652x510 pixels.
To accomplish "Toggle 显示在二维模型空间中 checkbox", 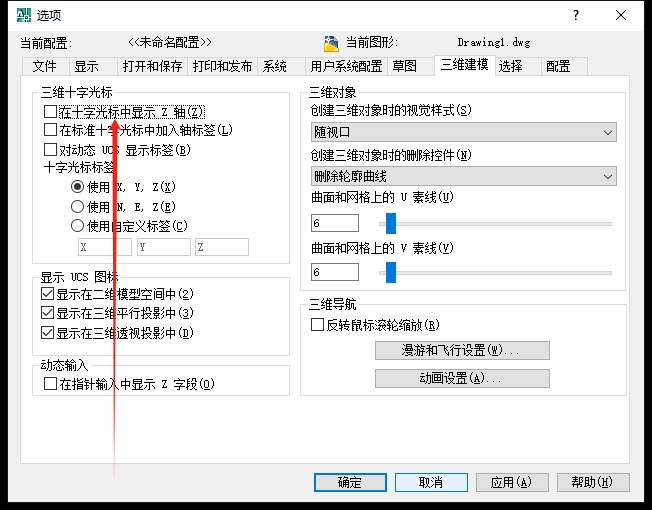I will coord(48,295).
